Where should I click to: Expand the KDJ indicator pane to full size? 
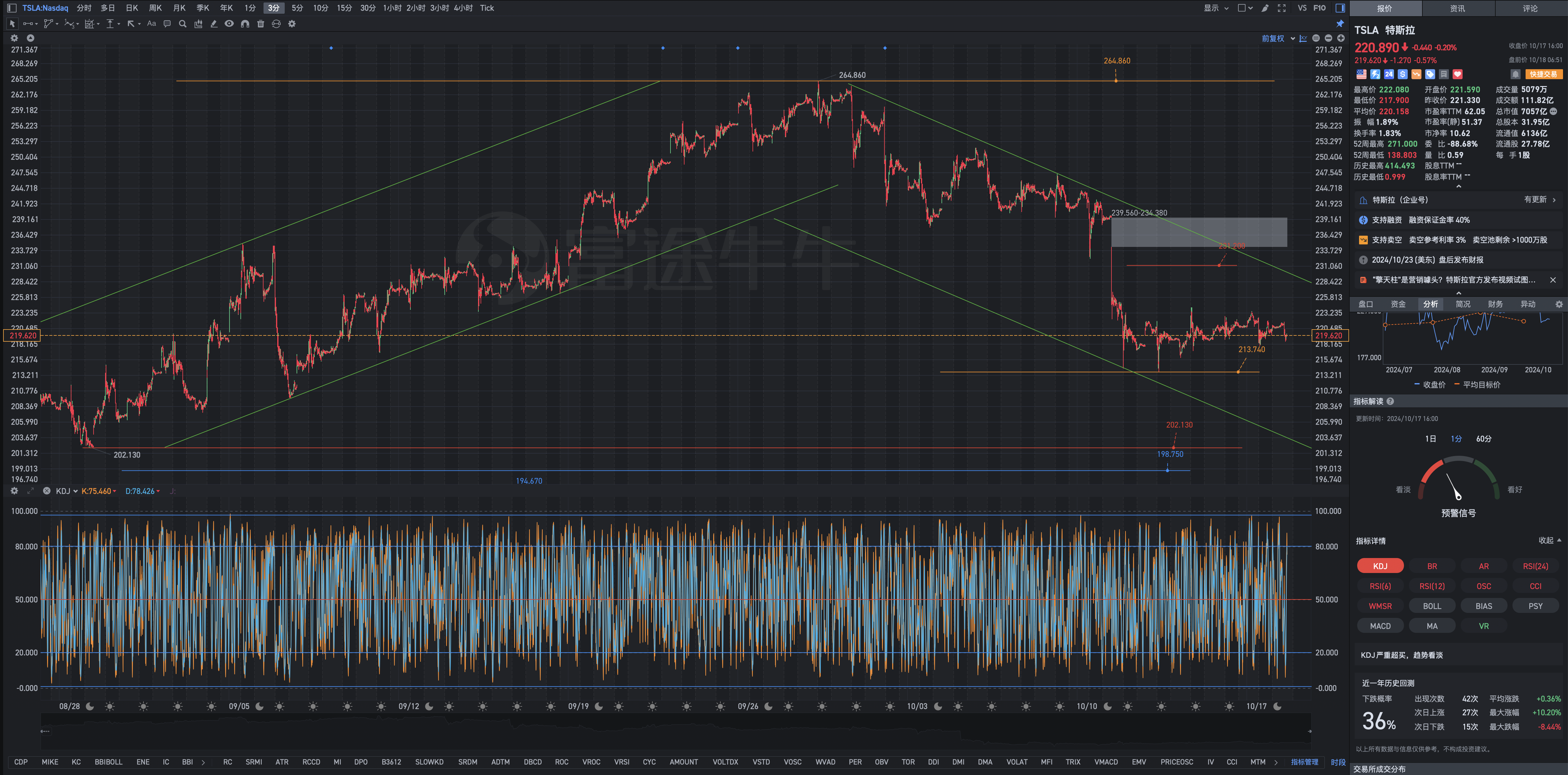pyautogui.click(x=31, y=491)
